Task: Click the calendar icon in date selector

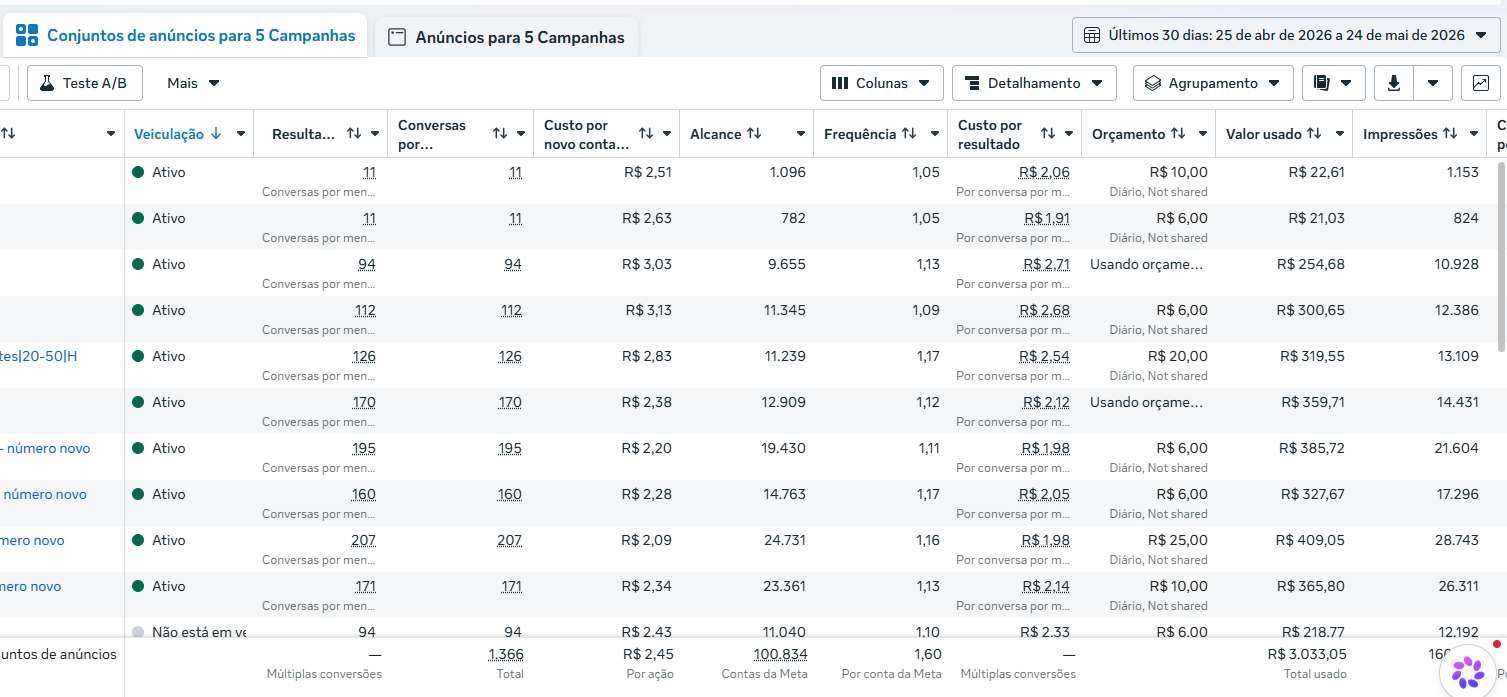Action: point(1092,35)
